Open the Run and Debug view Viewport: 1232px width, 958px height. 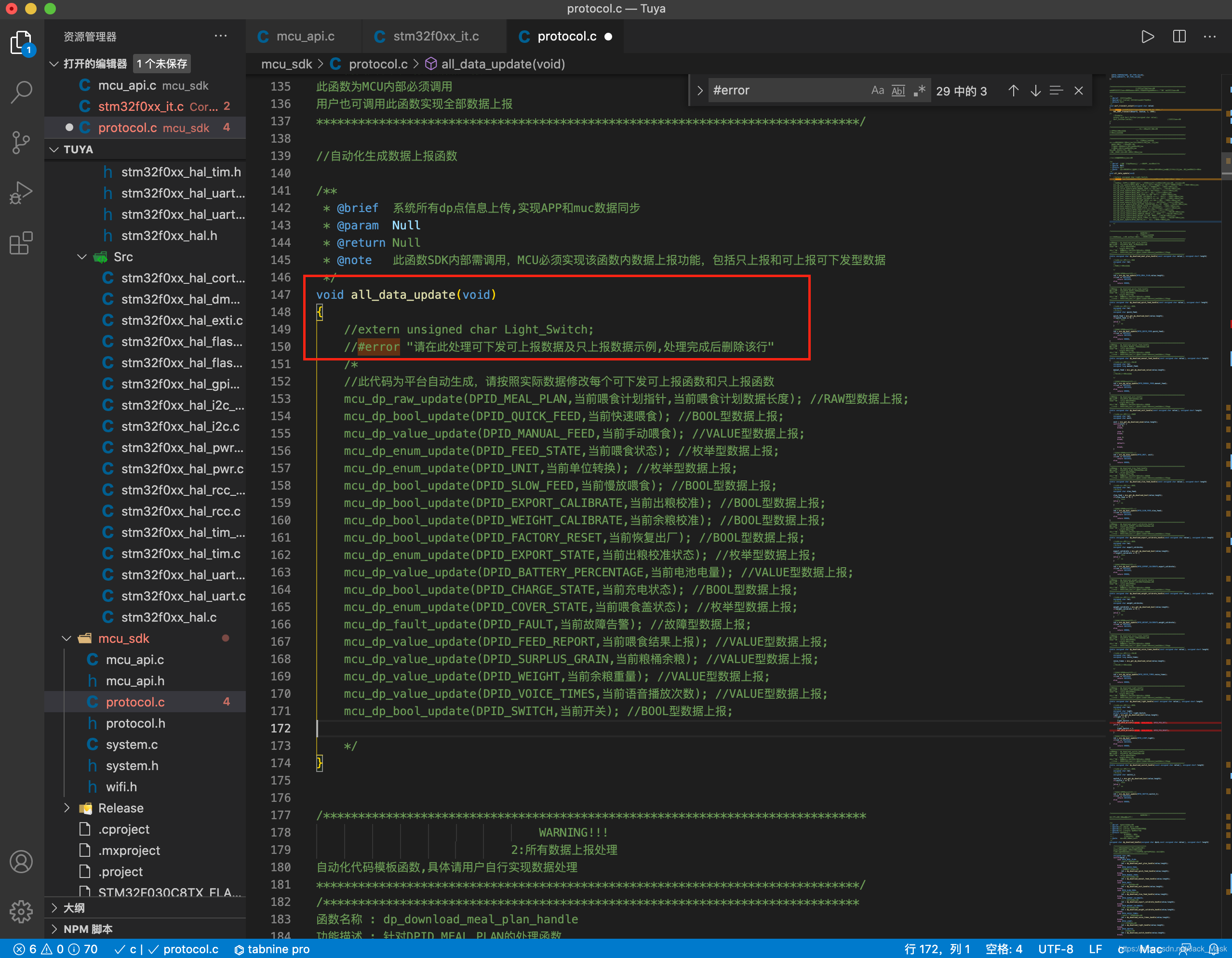21,193
